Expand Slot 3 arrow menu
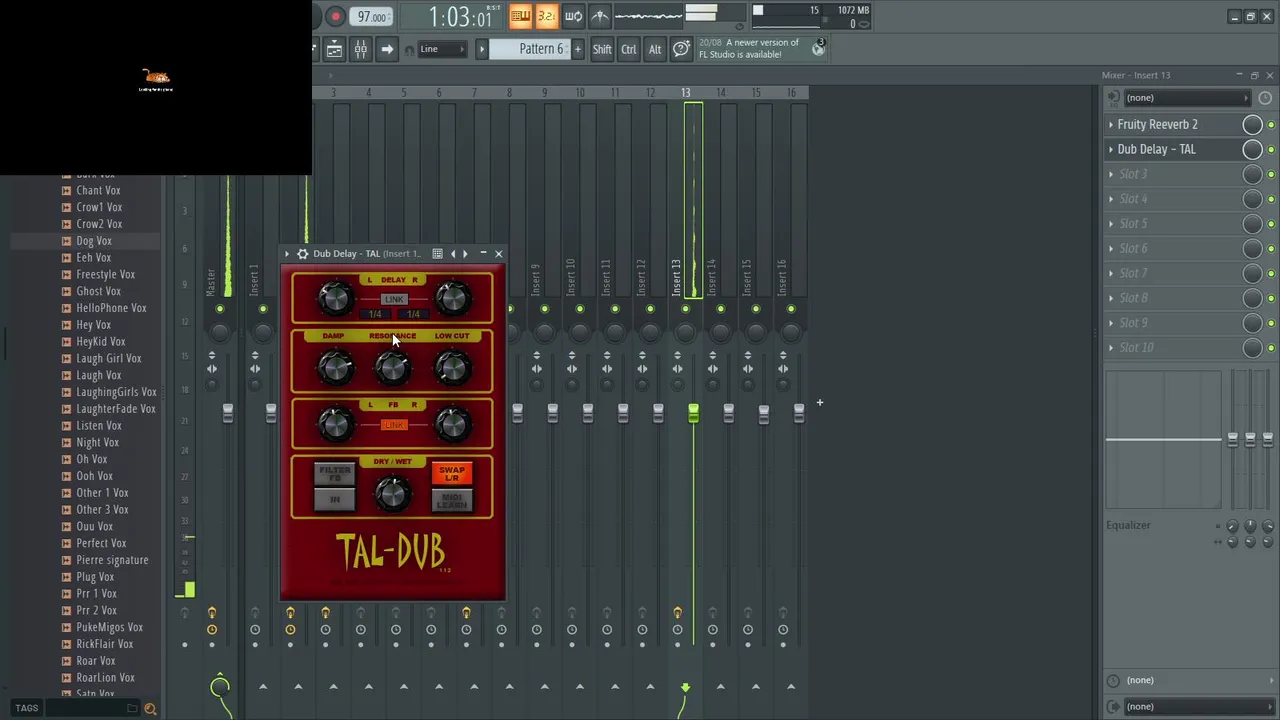Viewport: 1280px width, 720px height. 1111,174
